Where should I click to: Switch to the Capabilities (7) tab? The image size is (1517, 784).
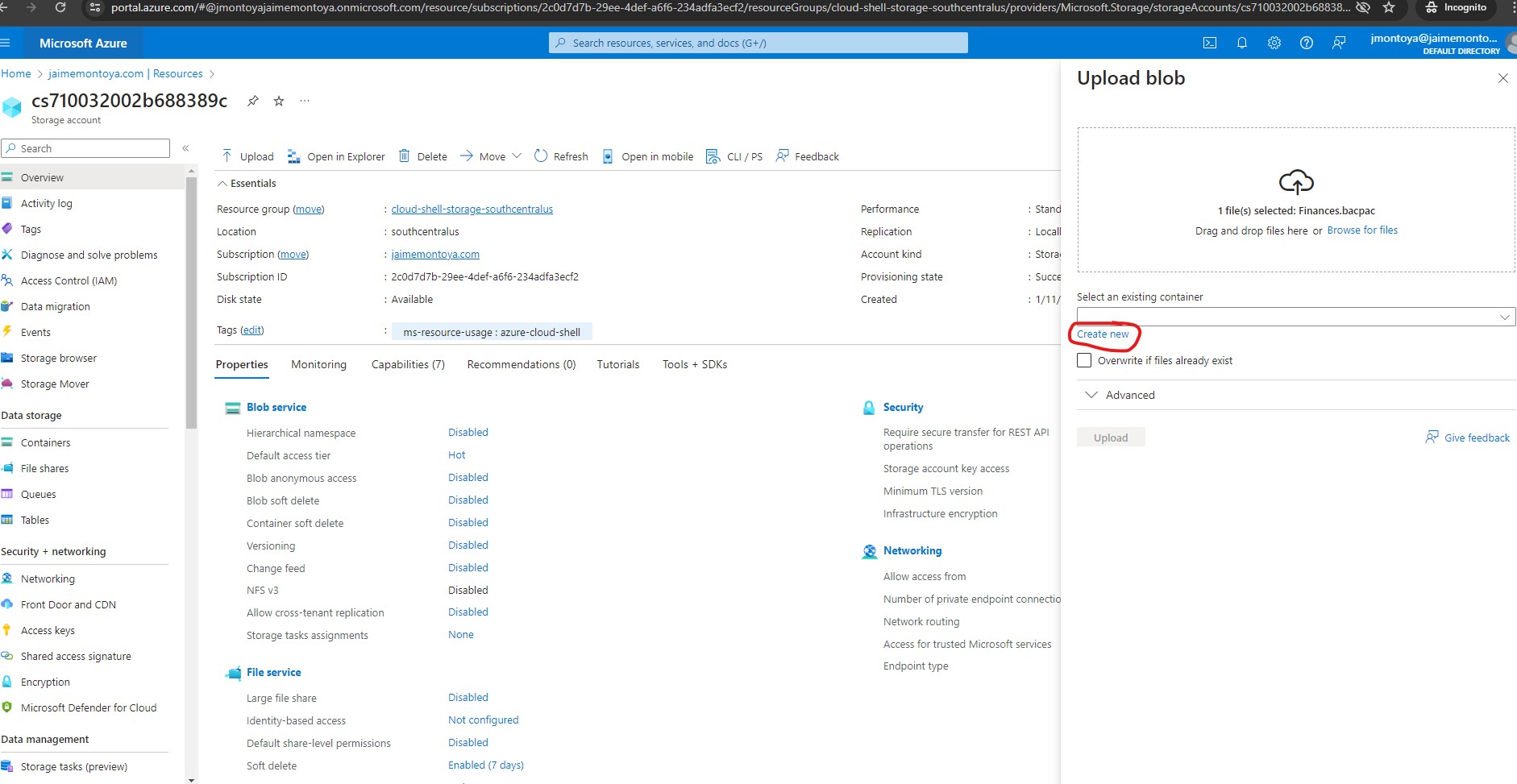pyautogui.click(x=408, y=364)
